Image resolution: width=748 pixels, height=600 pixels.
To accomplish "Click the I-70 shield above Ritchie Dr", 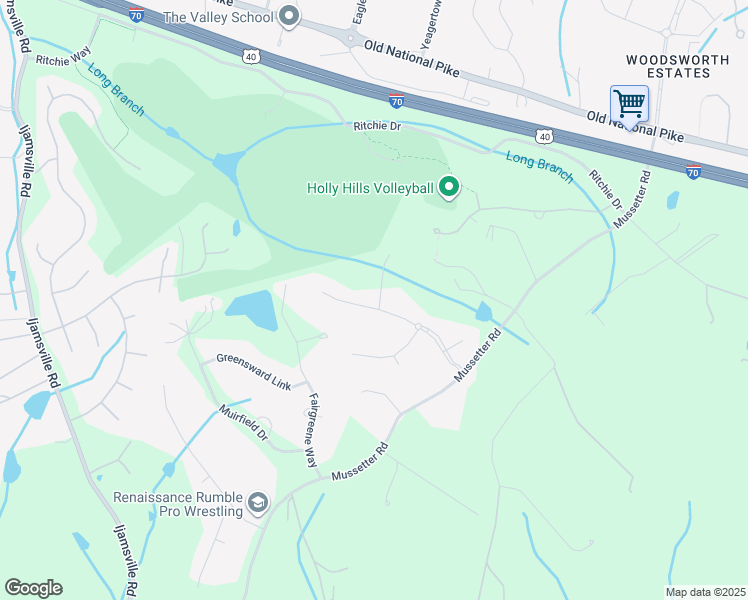I will coord(396,101).
